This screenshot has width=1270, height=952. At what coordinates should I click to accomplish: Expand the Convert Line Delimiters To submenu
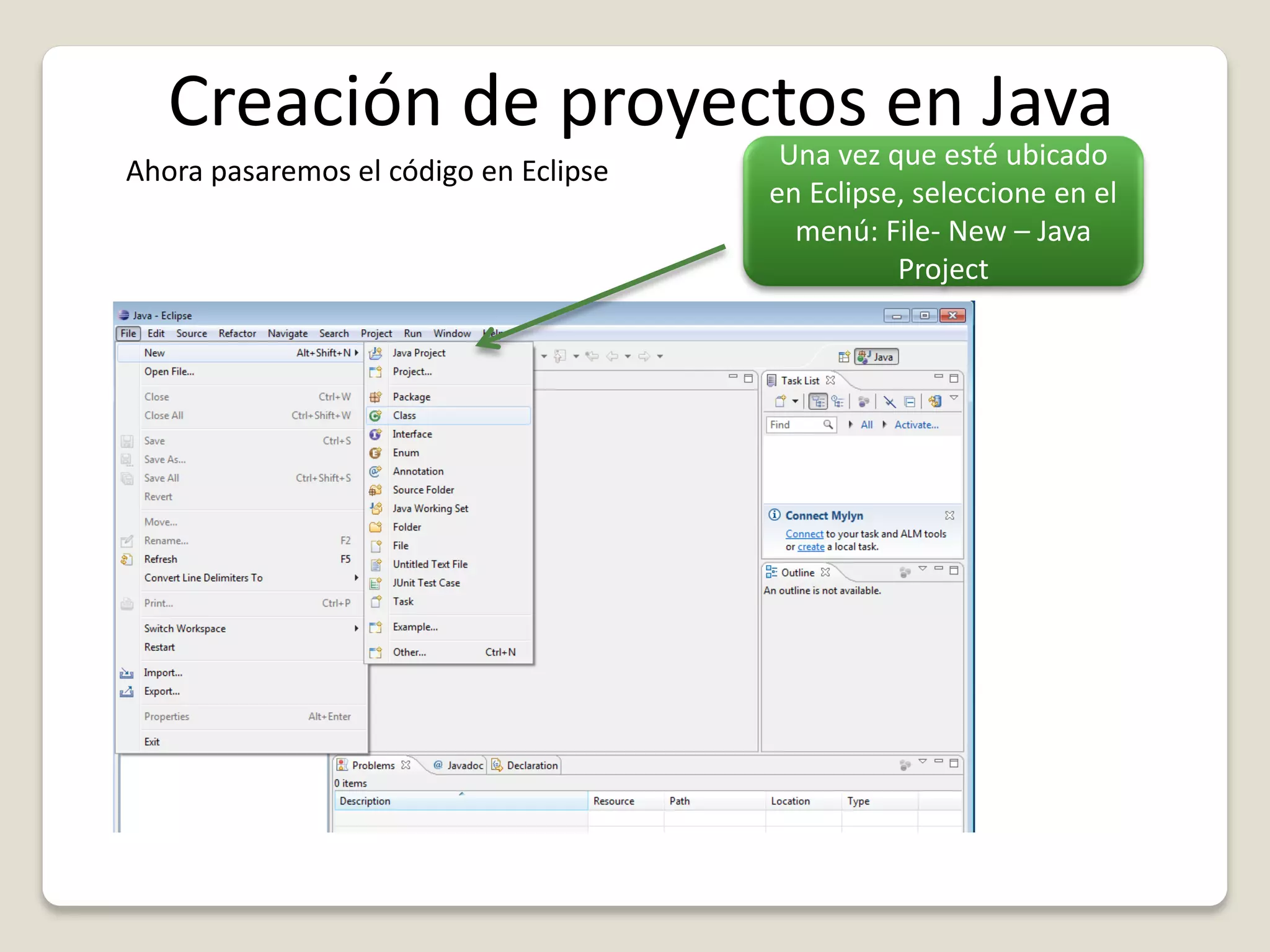(x=357, y=577)
